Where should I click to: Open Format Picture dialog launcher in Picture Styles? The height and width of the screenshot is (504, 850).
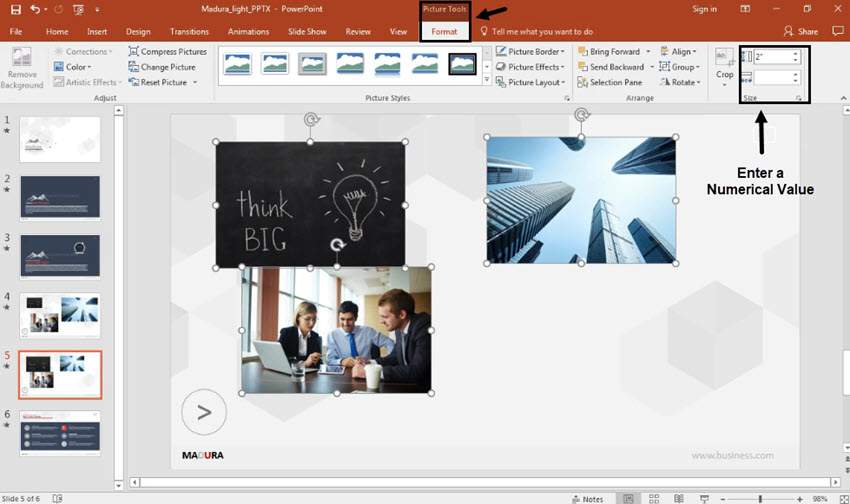(567, 98)
